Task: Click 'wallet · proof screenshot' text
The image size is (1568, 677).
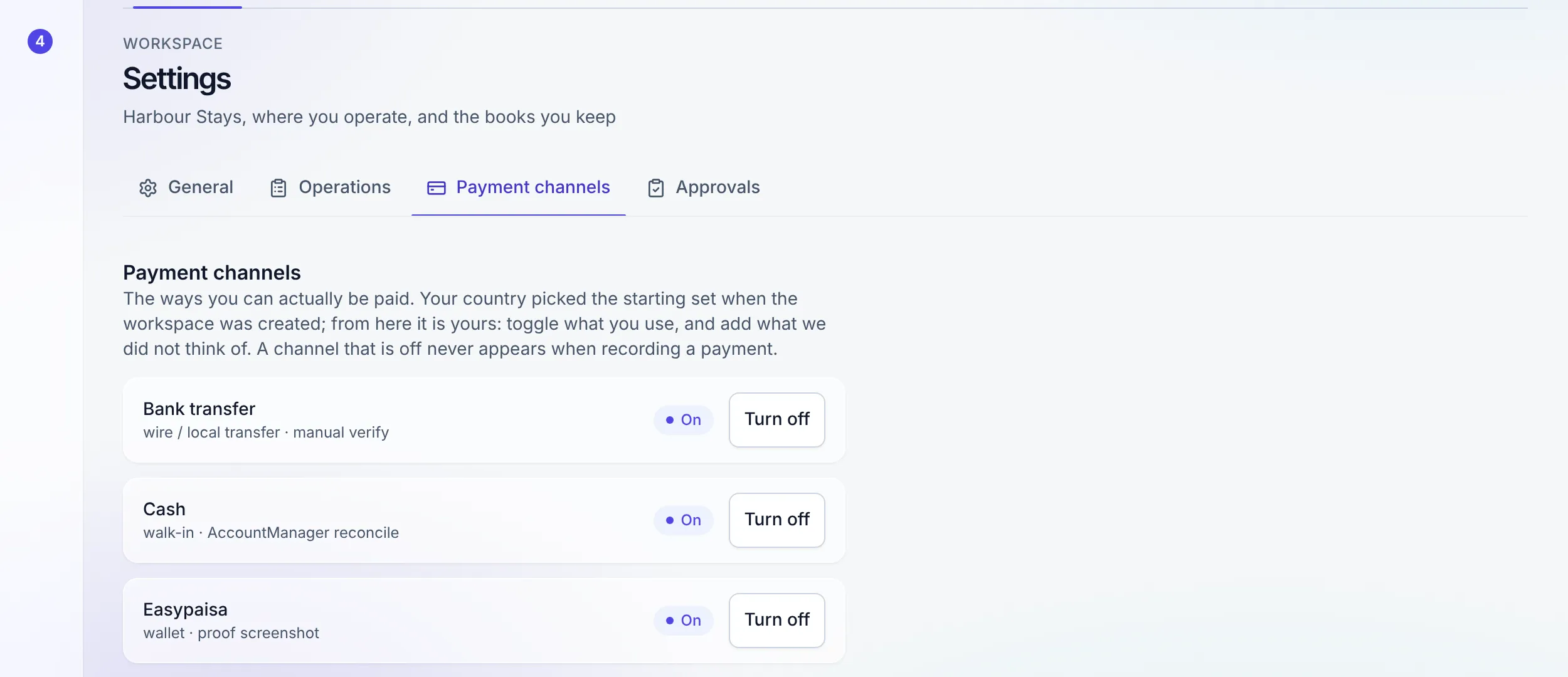Action: (x=231, y=633)
